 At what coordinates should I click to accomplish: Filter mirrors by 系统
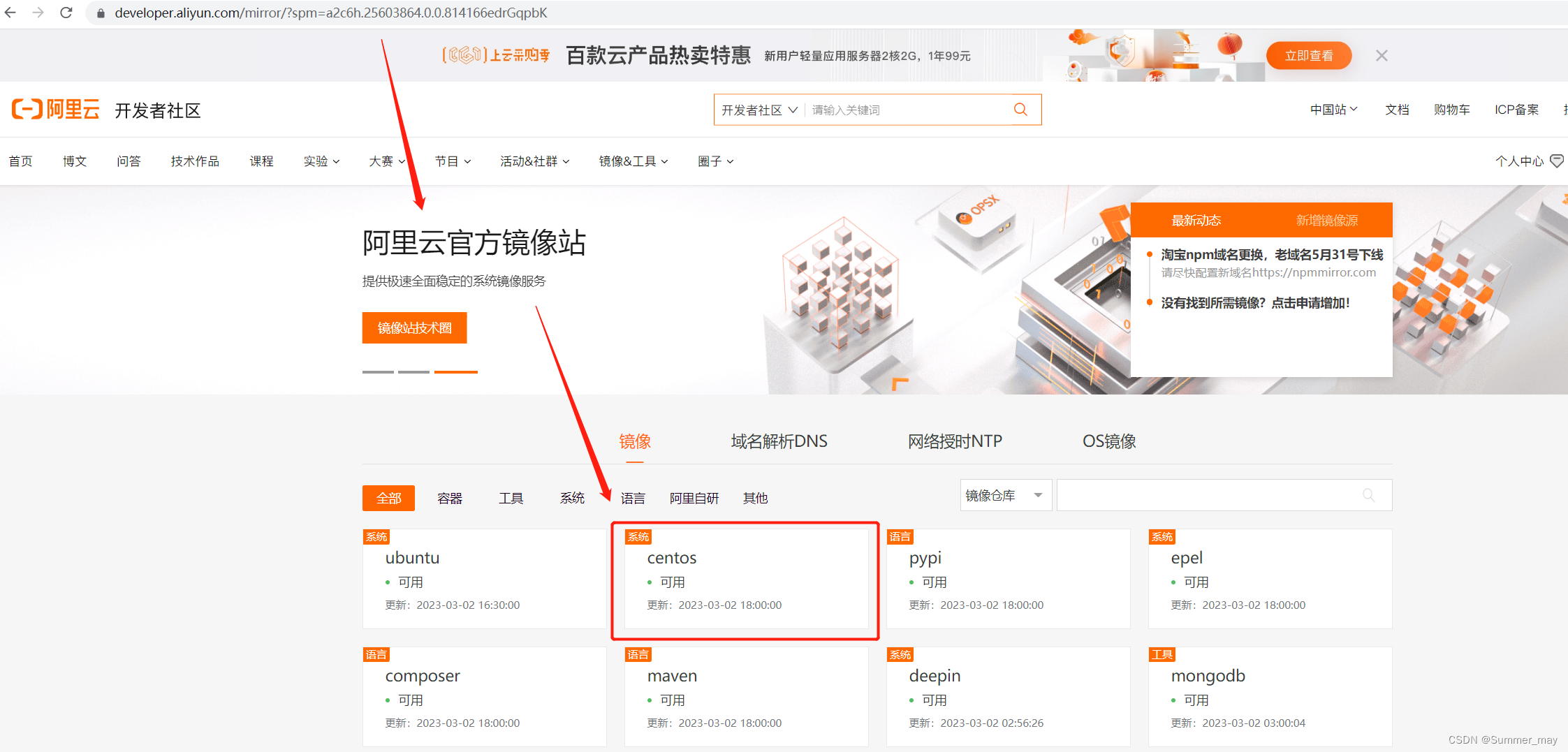click(572, 498)
